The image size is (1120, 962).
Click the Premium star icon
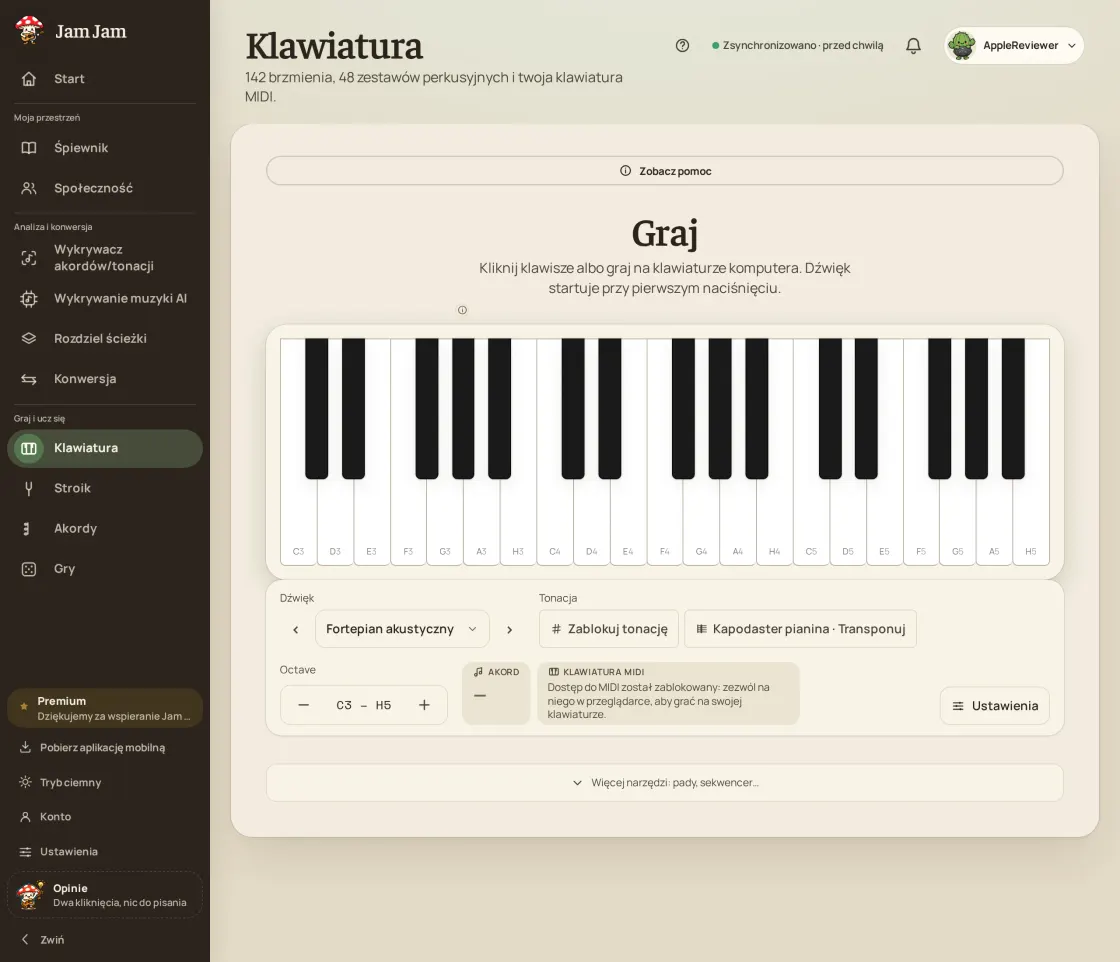click(24, 706)
